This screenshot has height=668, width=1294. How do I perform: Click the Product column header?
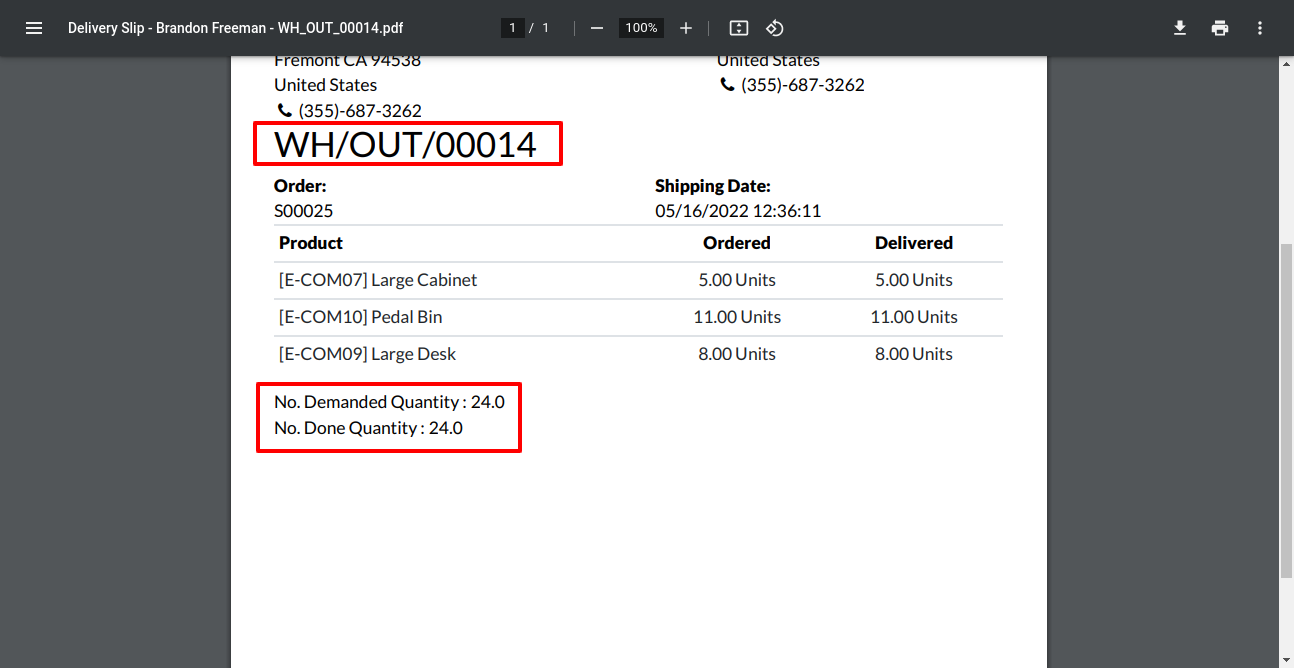coord(311,243)
